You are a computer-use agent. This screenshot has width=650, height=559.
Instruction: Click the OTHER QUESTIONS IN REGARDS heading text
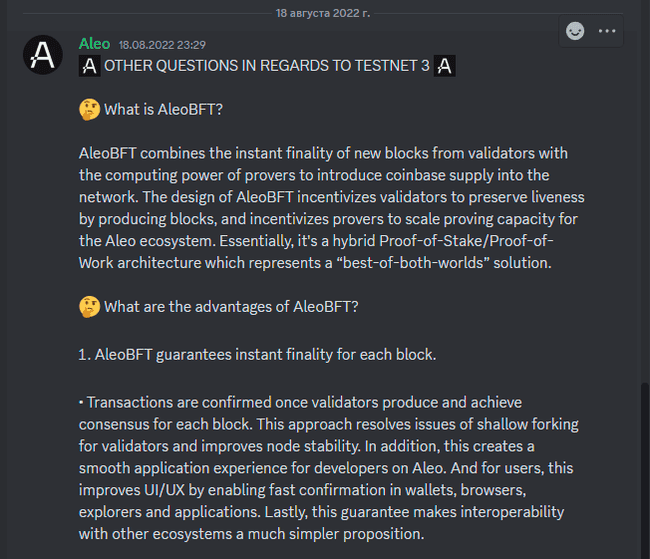tap(266, 66)
